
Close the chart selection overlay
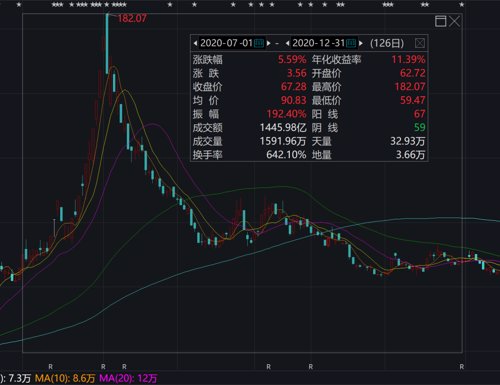click(455, 21)
